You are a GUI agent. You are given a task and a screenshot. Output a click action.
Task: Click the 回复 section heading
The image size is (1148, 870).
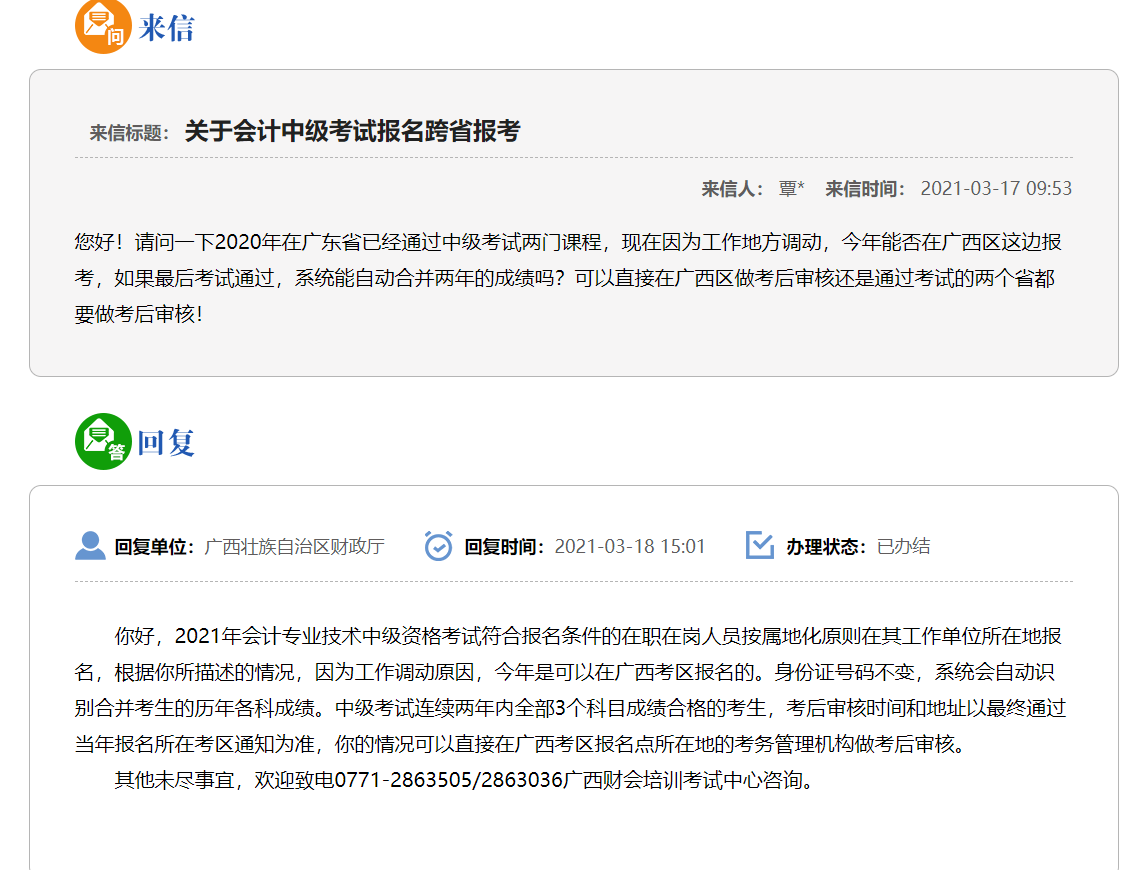(166, 442)
